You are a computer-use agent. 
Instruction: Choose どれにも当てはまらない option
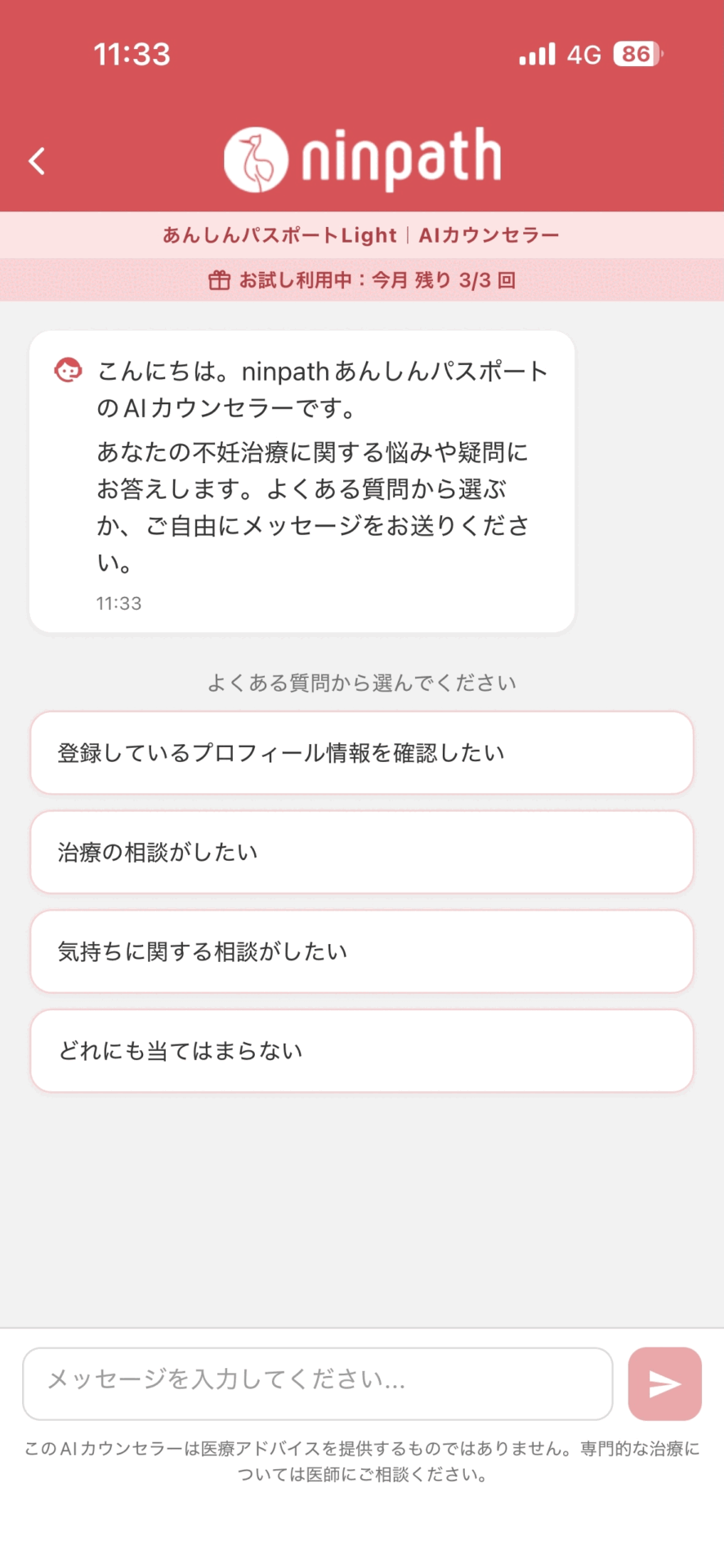click(362, 1051)
